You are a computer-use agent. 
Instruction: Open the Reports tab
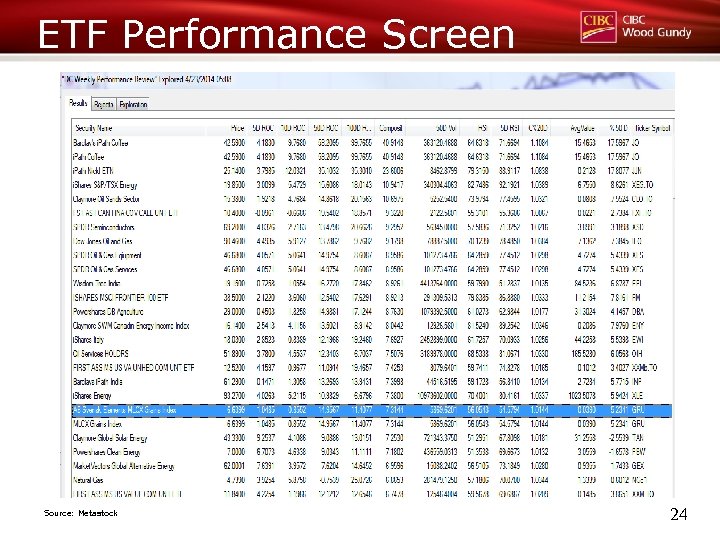click(x=104, y=105)
